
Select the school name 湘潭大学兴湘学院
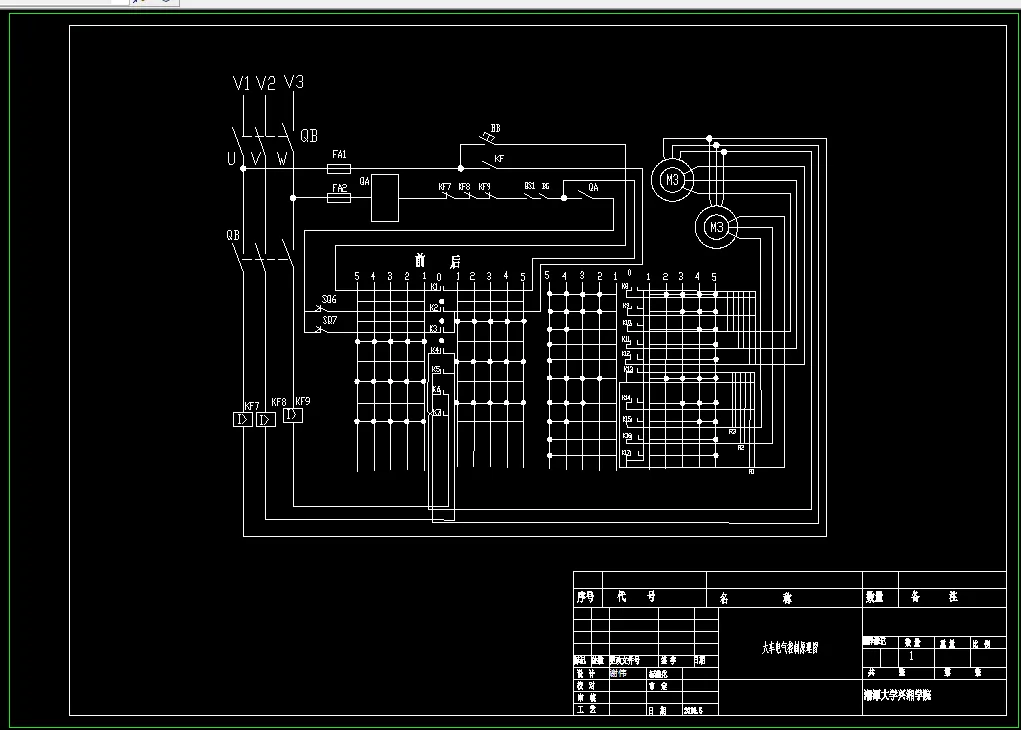click(898, 695)
